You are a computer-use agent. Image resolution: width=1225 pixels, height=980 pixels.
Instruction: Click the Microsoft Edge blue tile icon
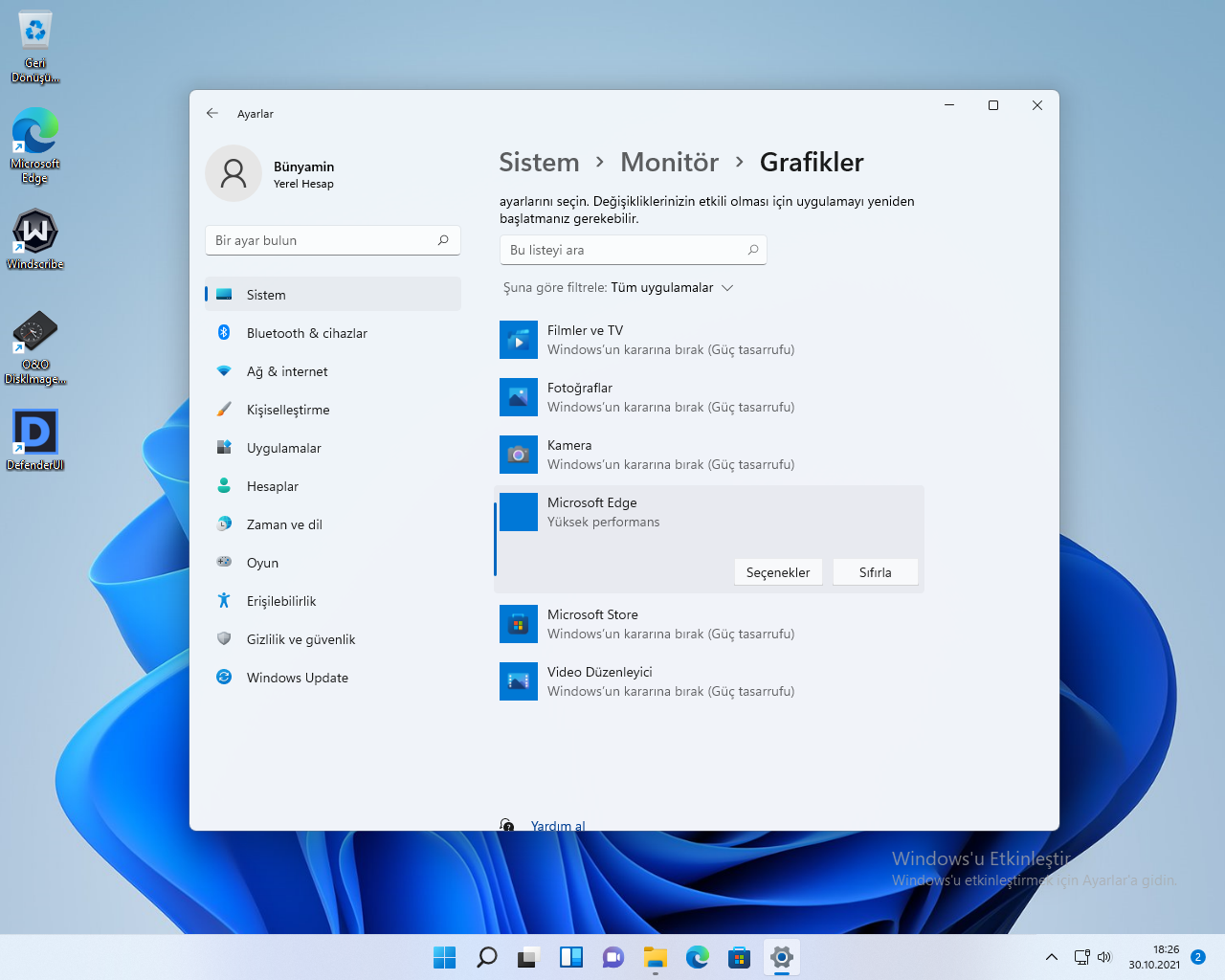pyautogui.click(x=519, y=512)
